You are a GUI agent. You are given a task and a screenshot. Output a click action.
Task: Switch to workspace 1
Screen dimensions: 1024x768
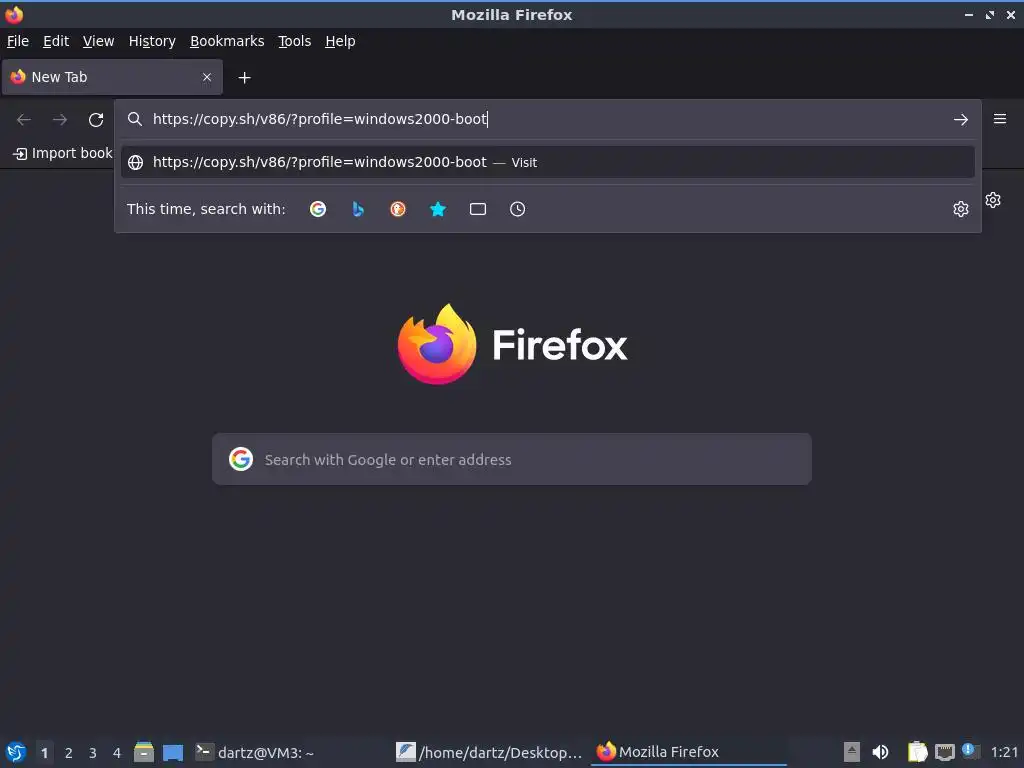point(44,753)
